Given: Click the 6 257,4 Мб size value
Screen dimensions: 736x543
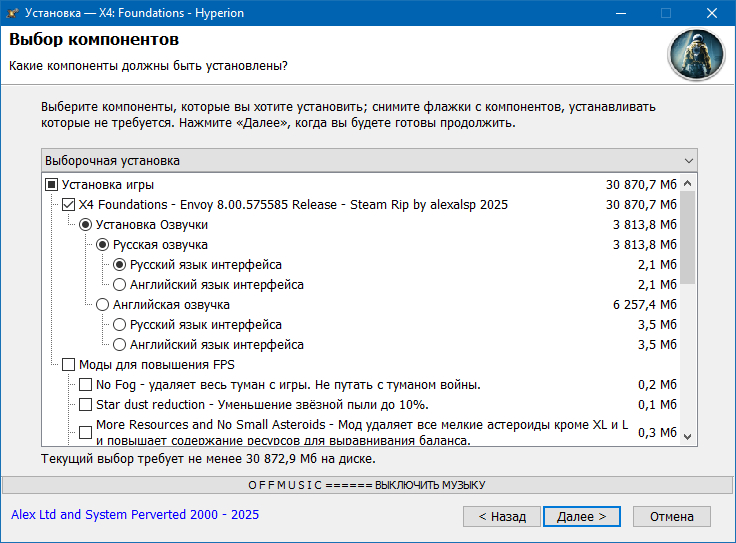Looking at the screenshot, I should 644,305.
